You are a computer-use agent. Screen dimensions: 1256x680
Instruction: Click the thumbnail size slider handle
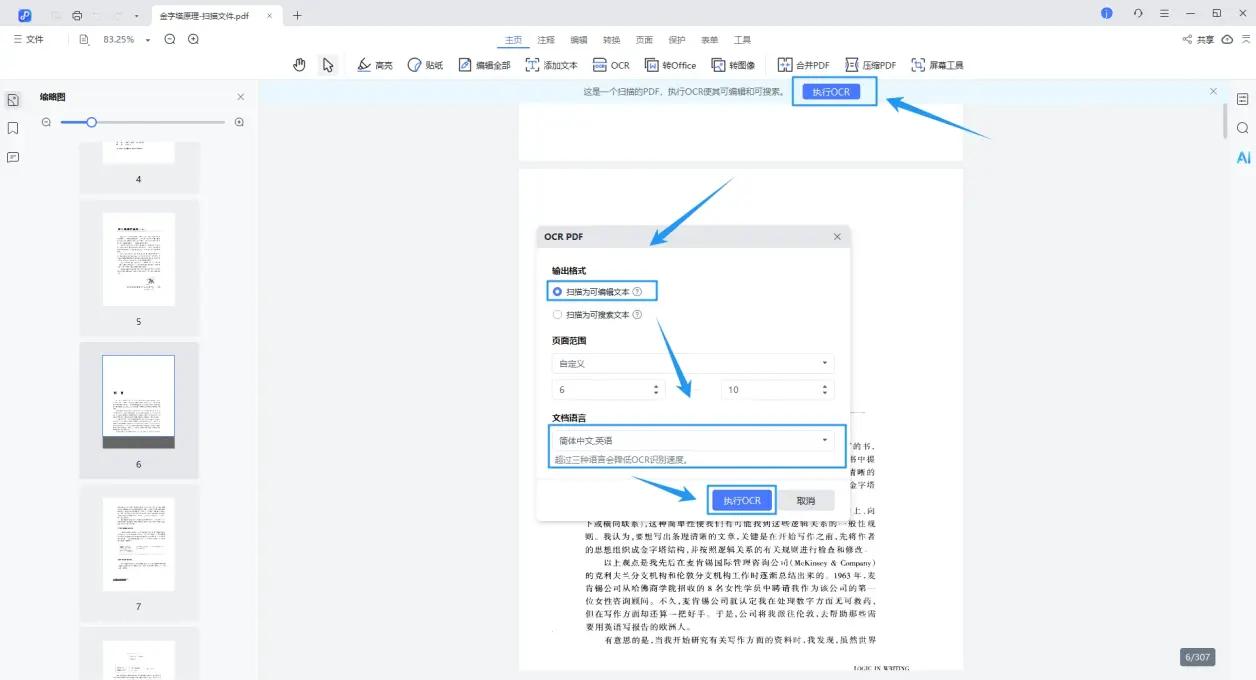[x=92, y=122]
